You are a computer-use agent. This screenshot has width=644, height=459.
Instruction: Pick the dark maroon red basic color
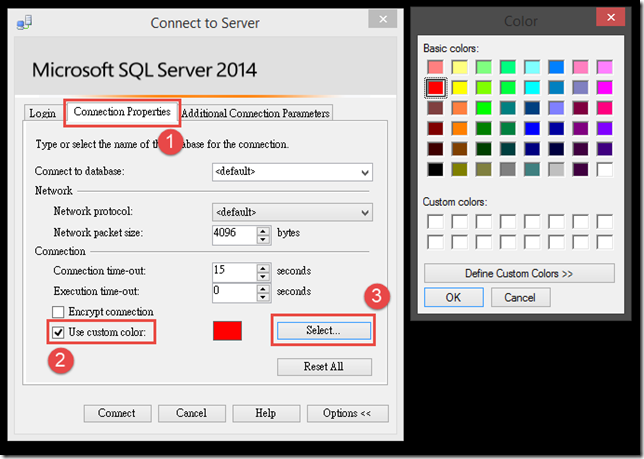click(x=435, y=129)
